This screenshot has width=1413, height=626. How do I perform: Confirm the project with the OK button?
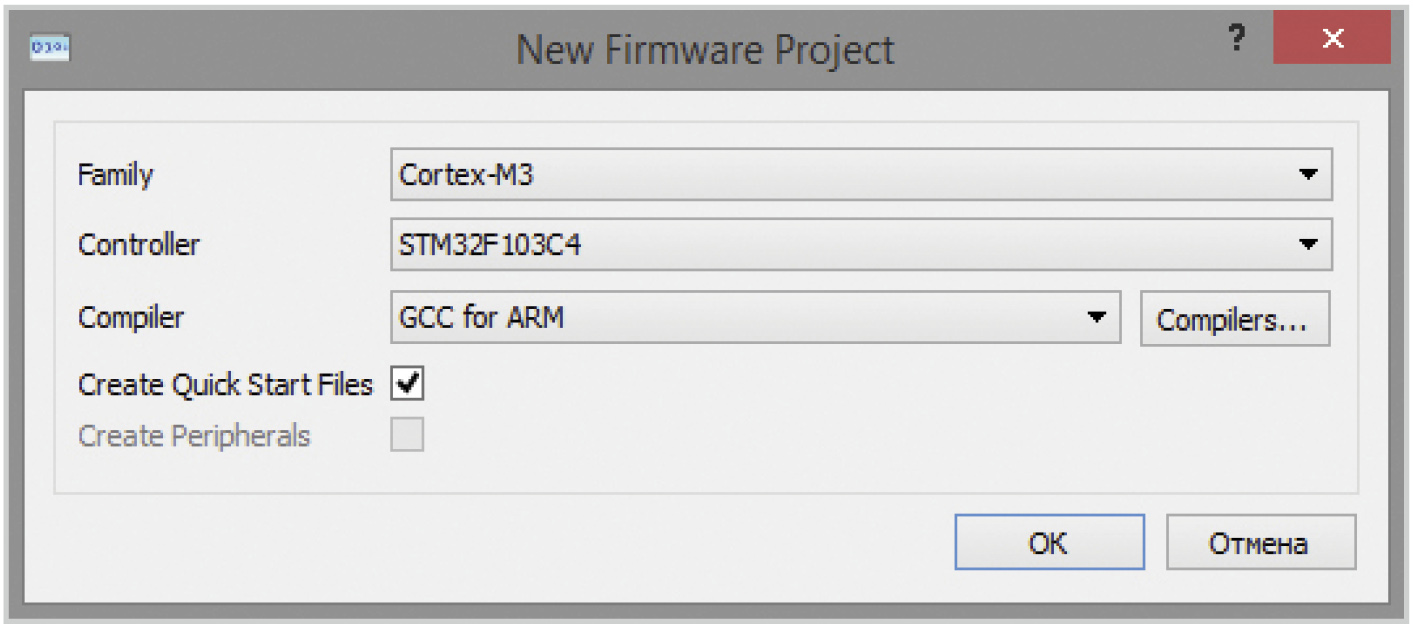[x=1049, y=543]
